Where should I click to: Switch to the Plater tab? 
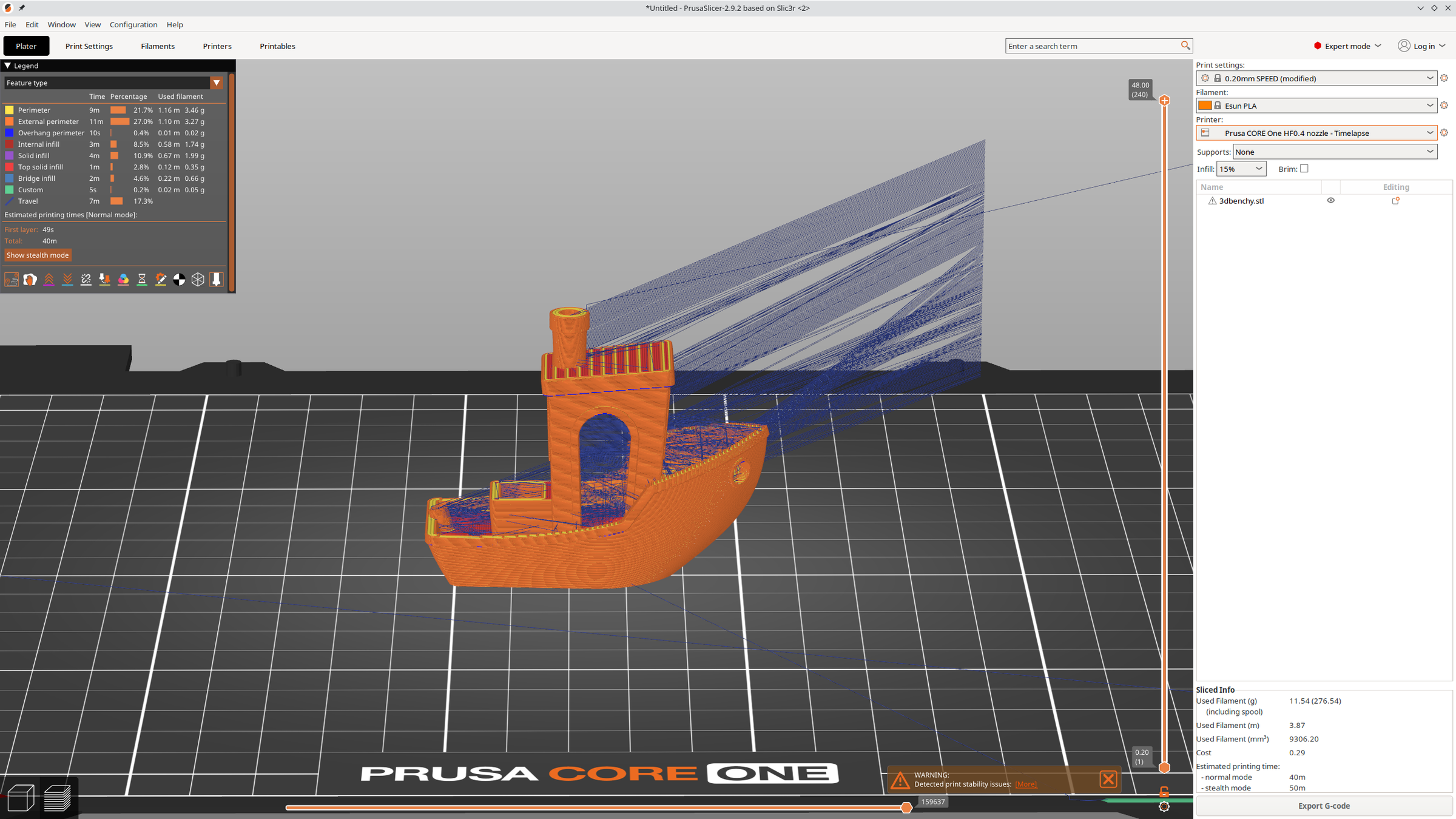[26, 46]
